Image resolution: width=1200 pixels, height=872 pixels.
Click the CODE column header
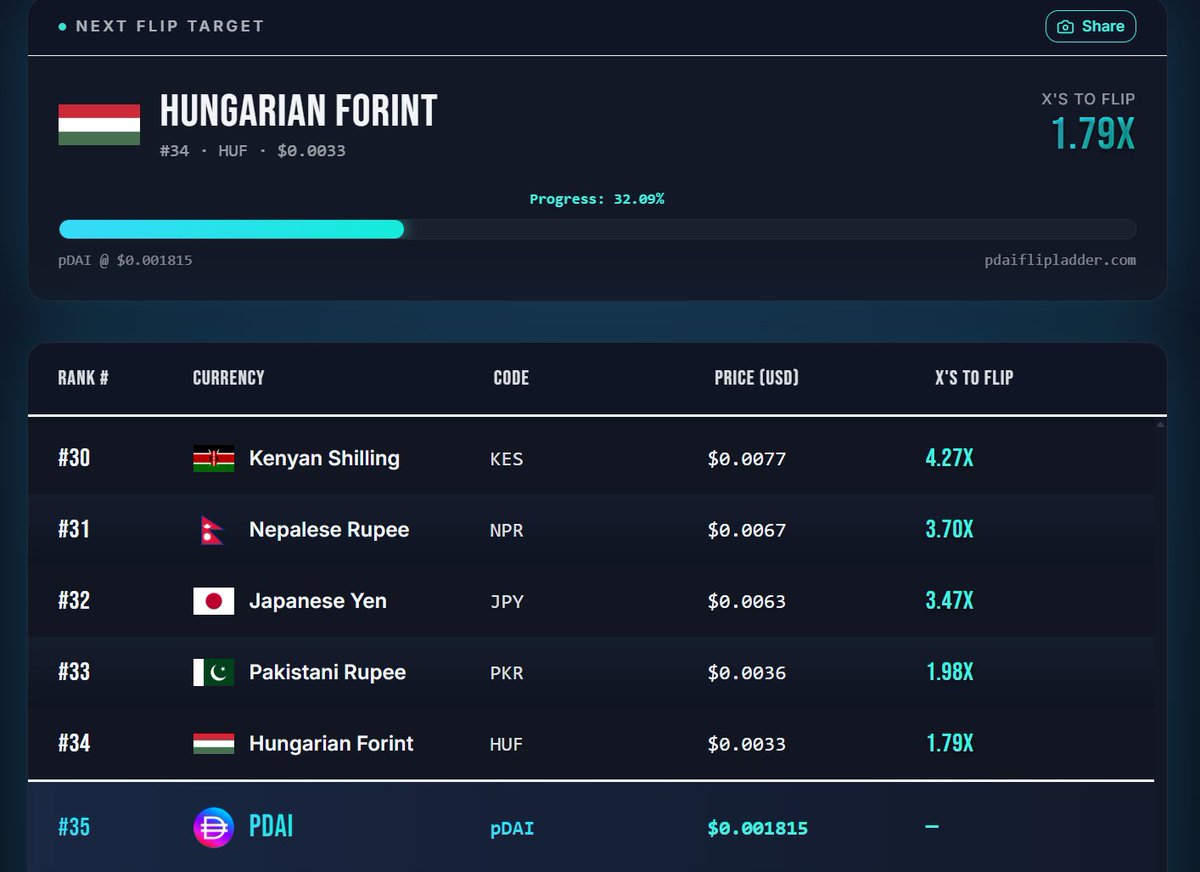[x=511, y=378]
